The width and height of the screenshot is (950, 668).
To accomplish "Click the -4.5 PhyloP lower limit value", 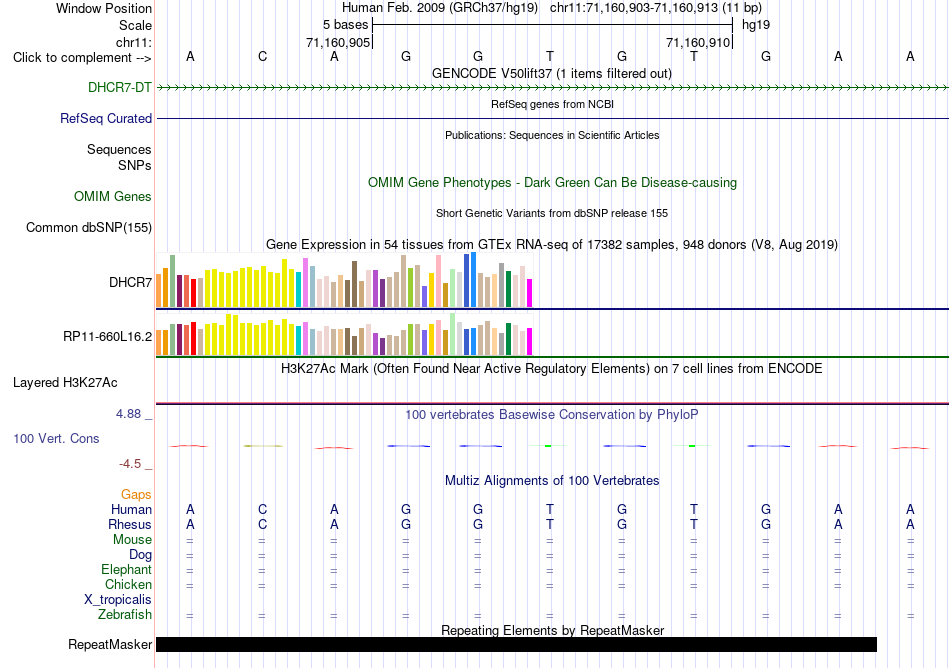I will (x=130, y=464).
